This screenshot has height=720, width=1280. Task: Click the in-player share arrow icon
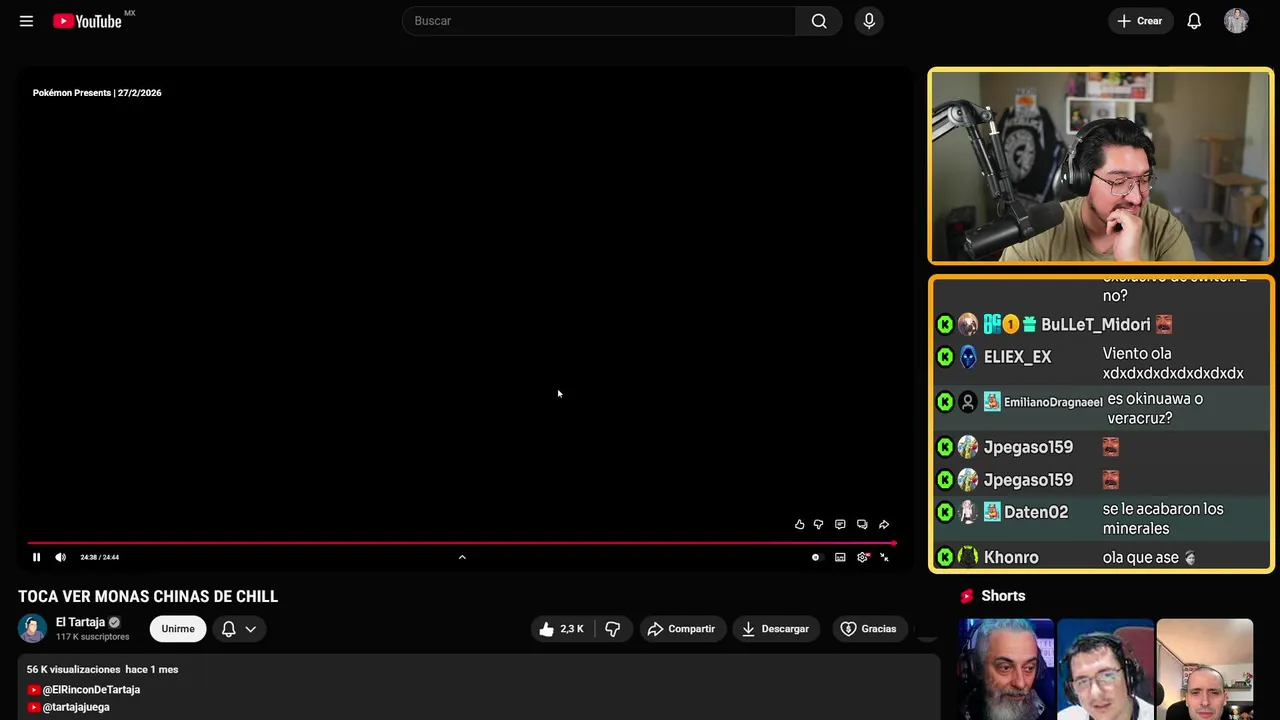(x=884, y=524)
